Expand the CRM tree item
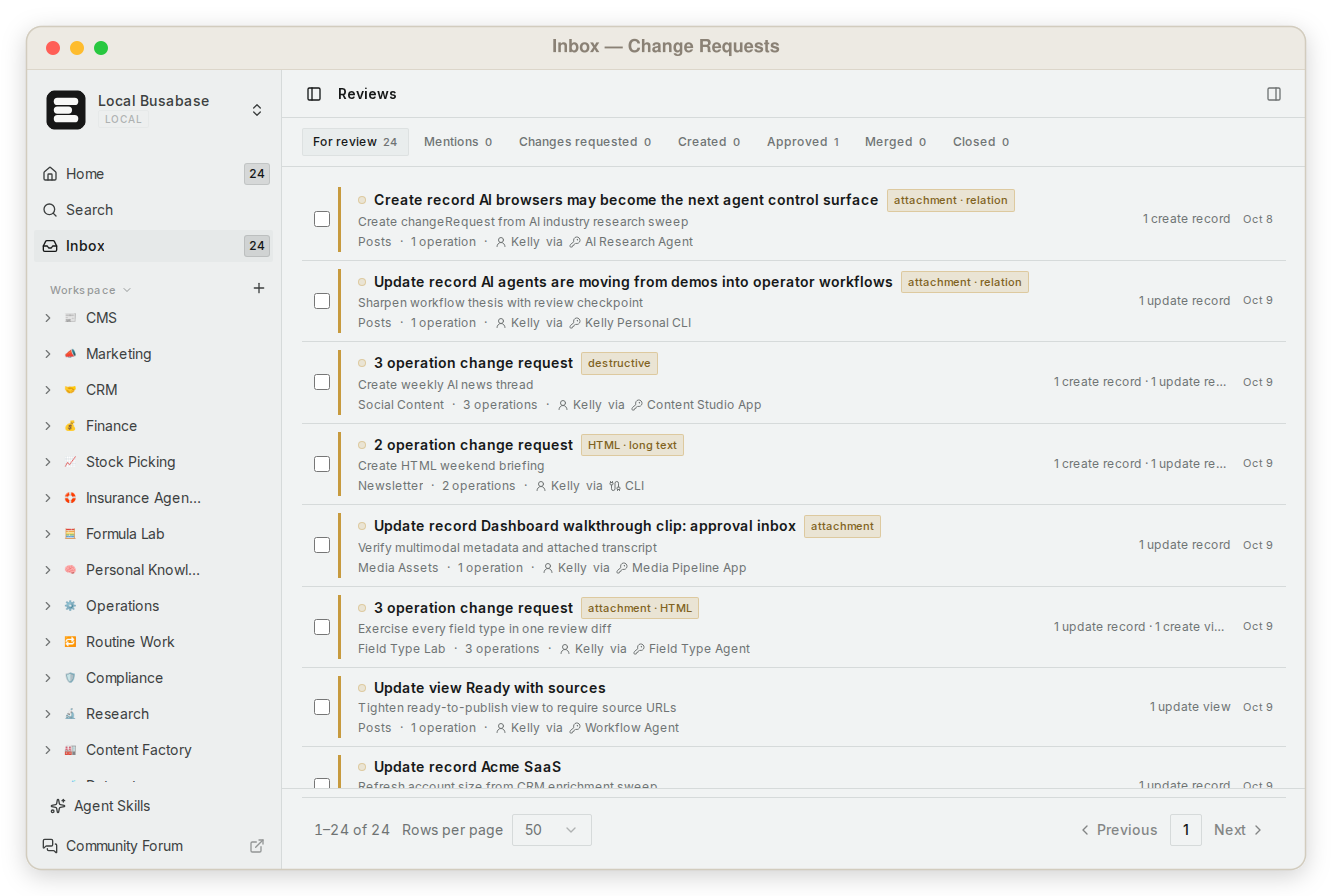 pos(47,390)
